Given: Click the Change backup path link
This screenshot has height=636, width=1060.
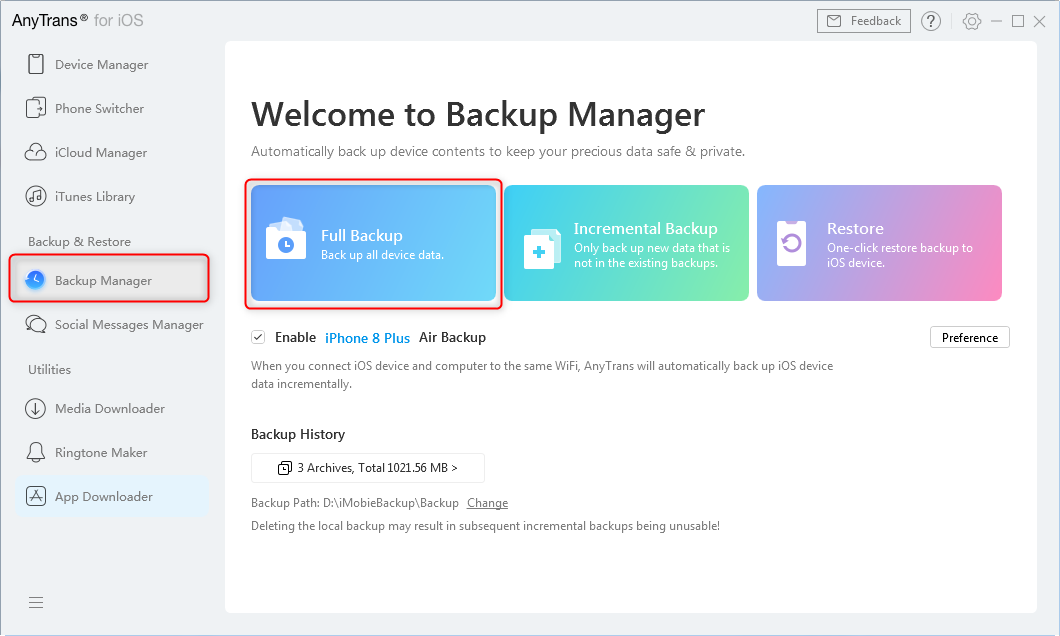Looking at the screenshot, I should [487, 503].
